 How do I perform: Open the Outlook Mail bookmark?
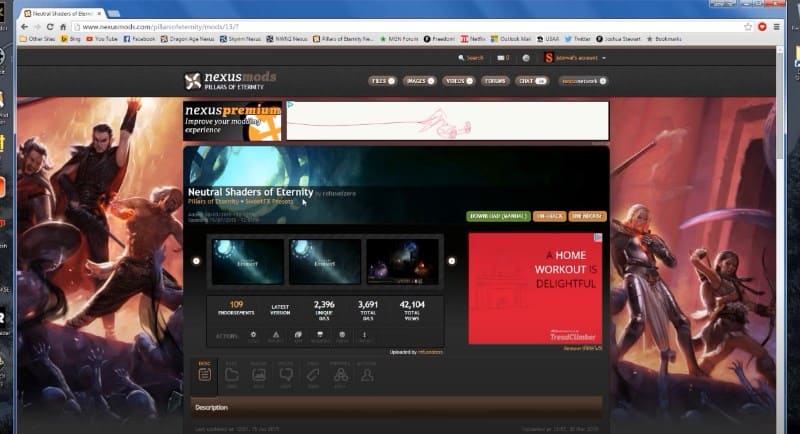[511, 39]
